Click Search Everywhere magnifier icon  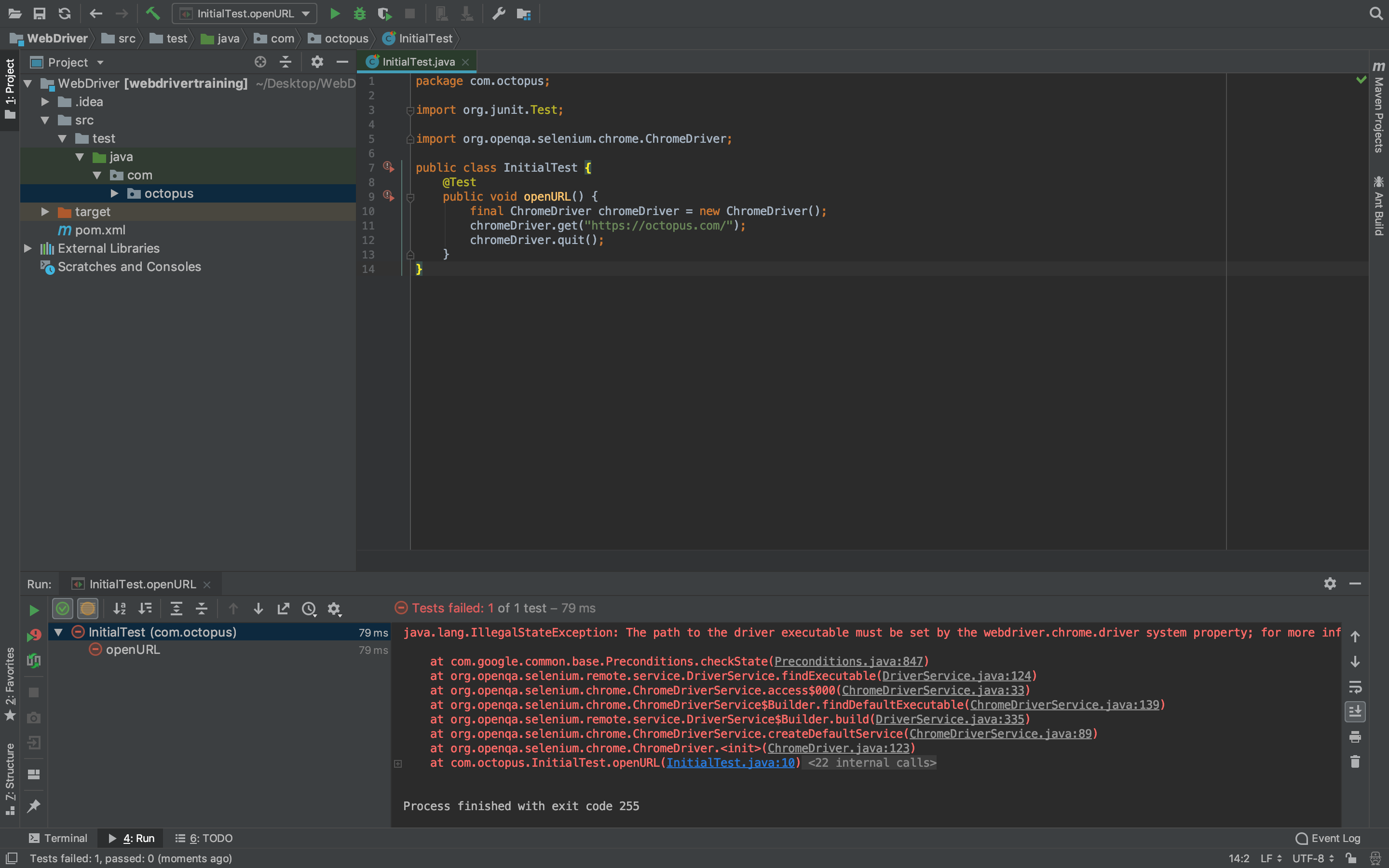click(x=1376, y=13)
